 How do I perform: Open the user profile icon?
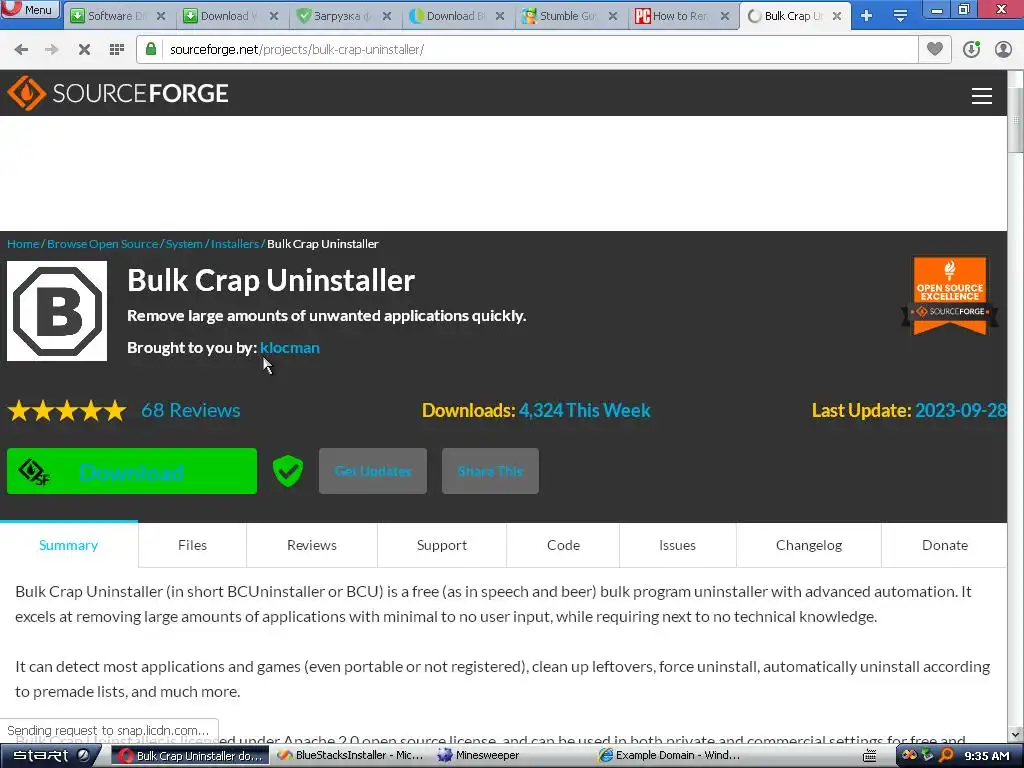tap(1003, 50)
